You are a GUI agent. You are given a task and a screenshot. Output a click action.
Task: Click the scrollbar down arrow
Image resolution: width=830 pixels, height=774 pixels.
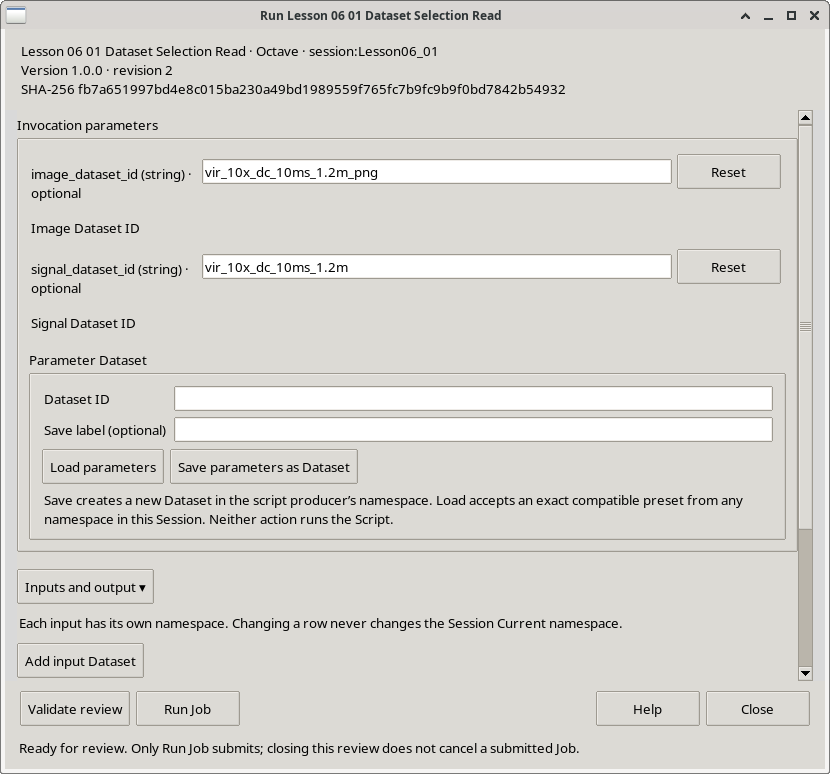point(805,673)
